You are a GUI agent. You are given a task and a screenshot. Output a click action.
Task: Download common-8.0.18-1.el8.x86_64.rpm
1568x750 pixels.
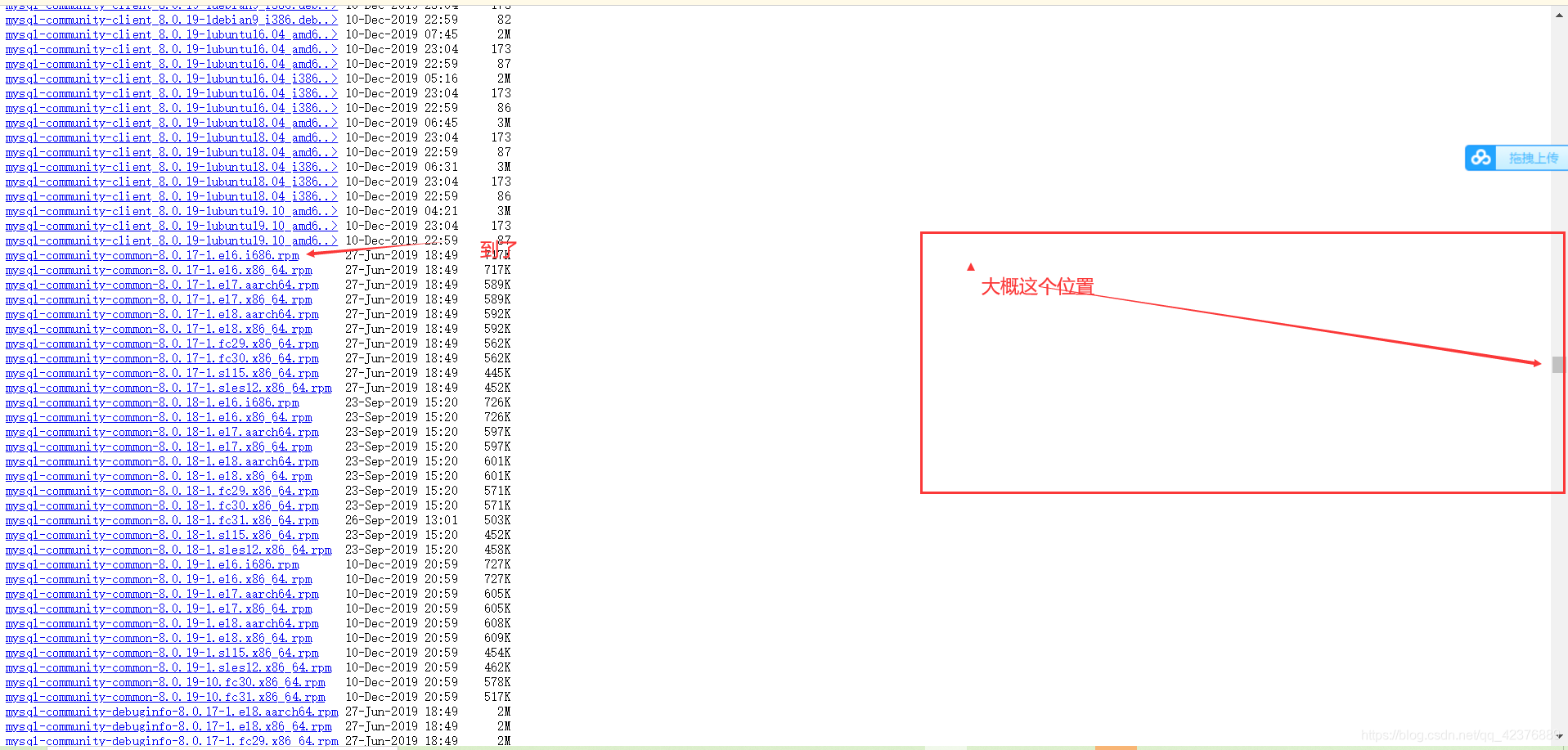click(159, 476)
